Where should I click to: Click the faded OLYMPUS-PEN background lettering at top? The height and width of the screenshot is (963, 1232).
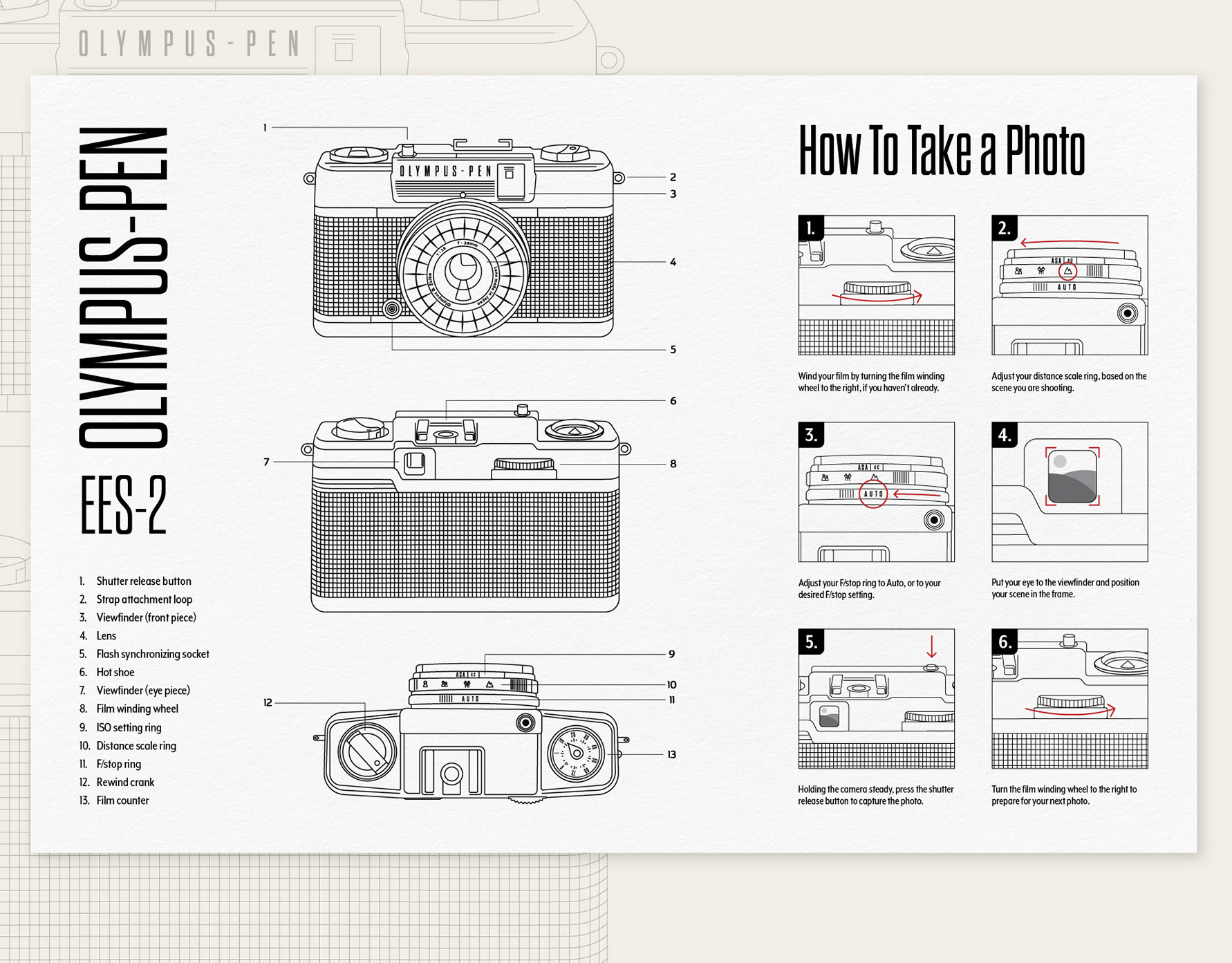[x=189, y=44]
